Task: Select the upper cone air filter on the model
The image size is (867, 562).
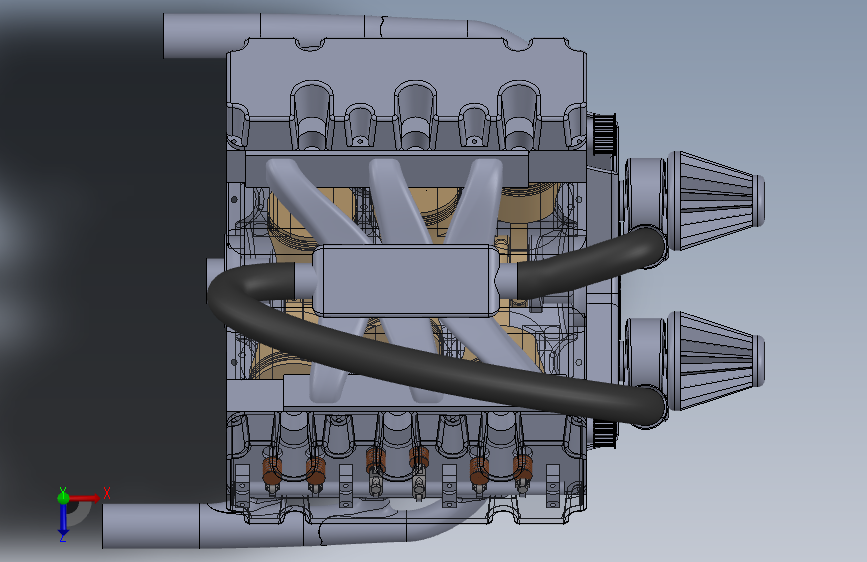Action: point(717,200)
